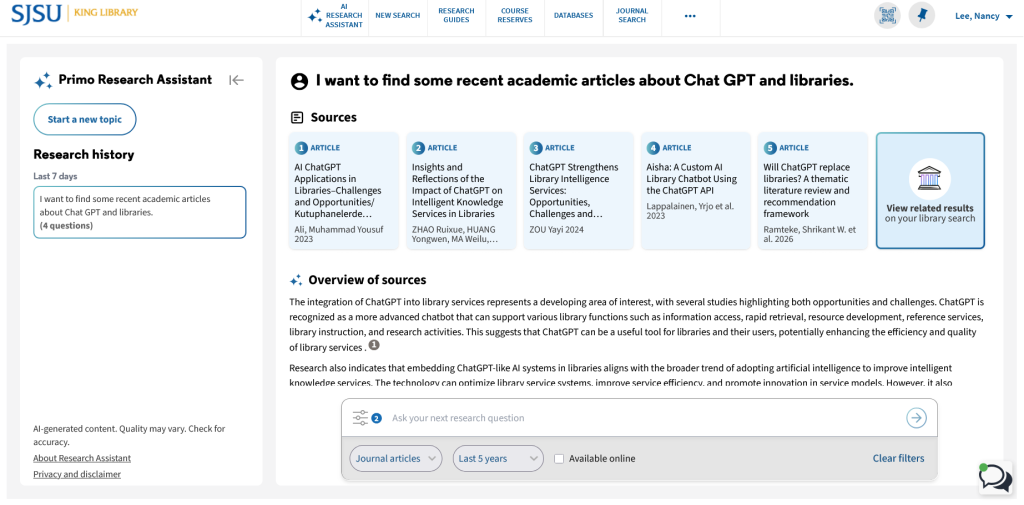Screen dimensions: 1024x505
Task: Collapse the Primo Research Assistant sidebar
Action: [236, 80]
